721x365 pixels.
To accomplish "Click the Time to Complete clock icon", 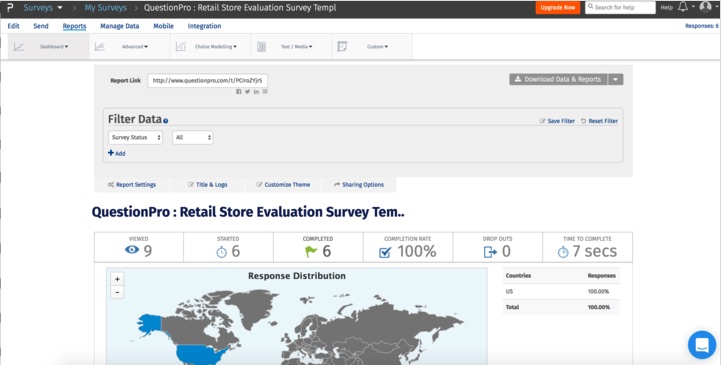I will pos(563,252).
